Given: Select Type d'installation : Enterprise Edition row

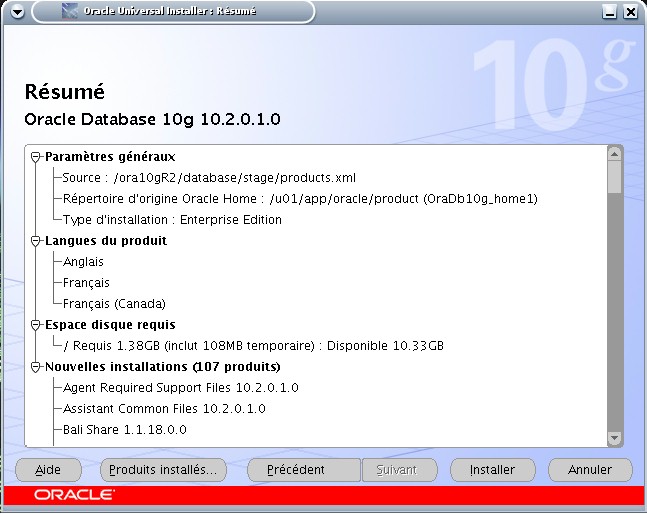Looking at the screenshot, I should (172, 220).
